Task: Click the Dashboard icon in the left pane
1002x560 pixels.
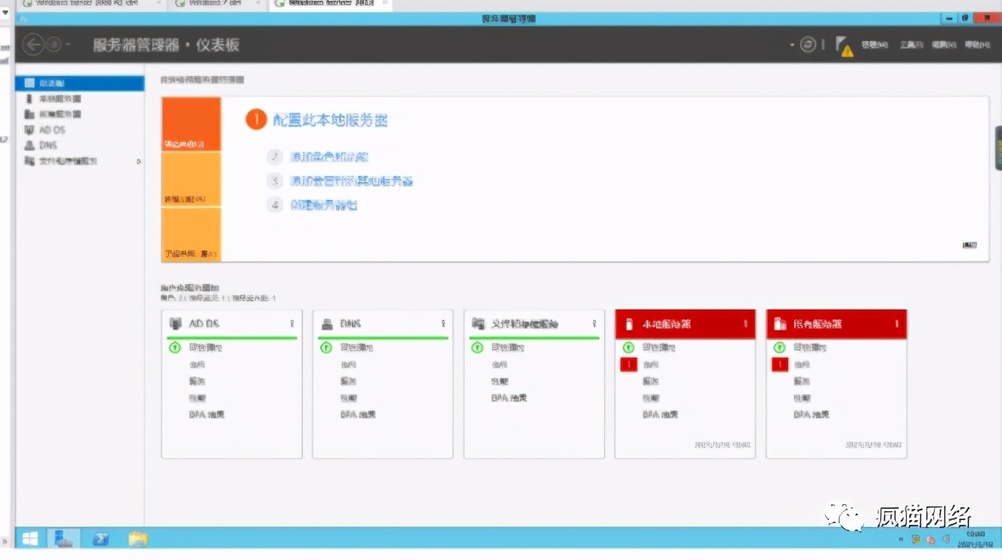Action: [29, 83]
